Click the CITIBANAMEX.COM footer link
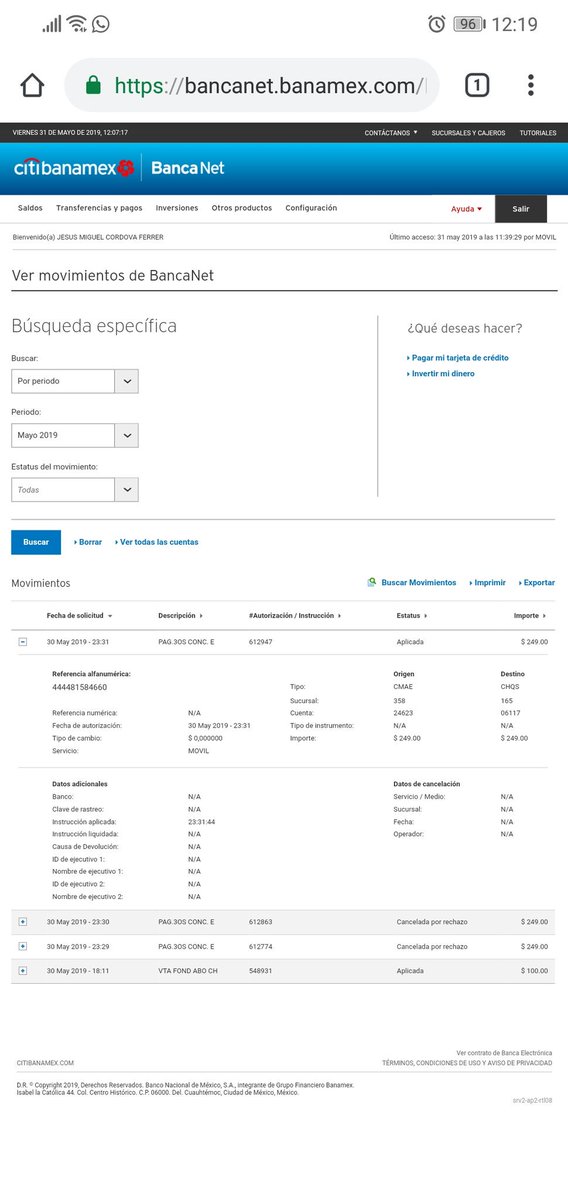This screenshot has width=568, height=1200. pos(45,1064)
